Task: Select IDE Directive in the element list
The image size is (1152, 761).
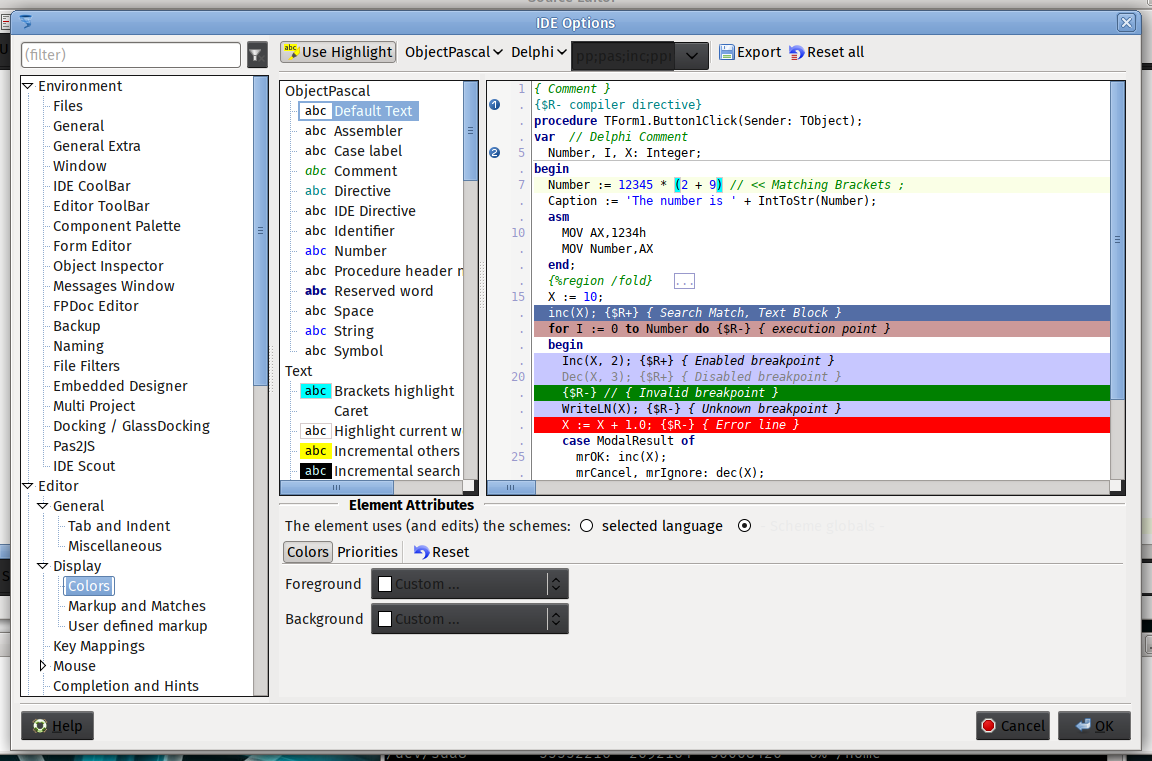Action: pos(375,211)
